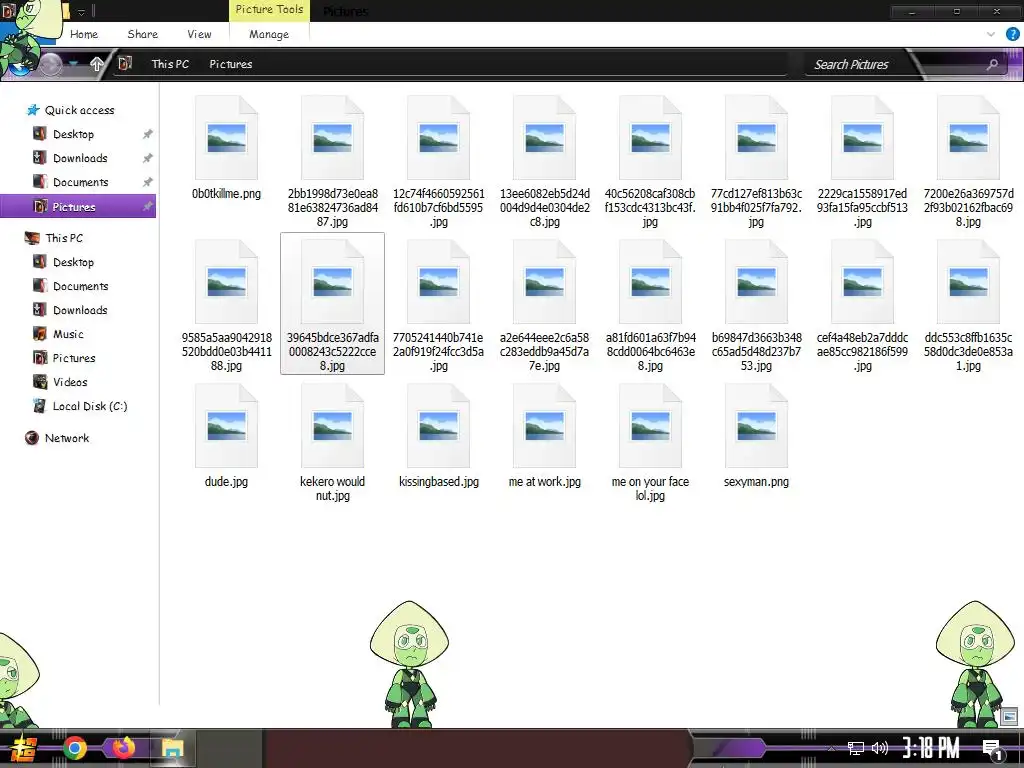Open the View ribbon tab
Screen dimensions: 1024x768
click(x=199, y=34)
